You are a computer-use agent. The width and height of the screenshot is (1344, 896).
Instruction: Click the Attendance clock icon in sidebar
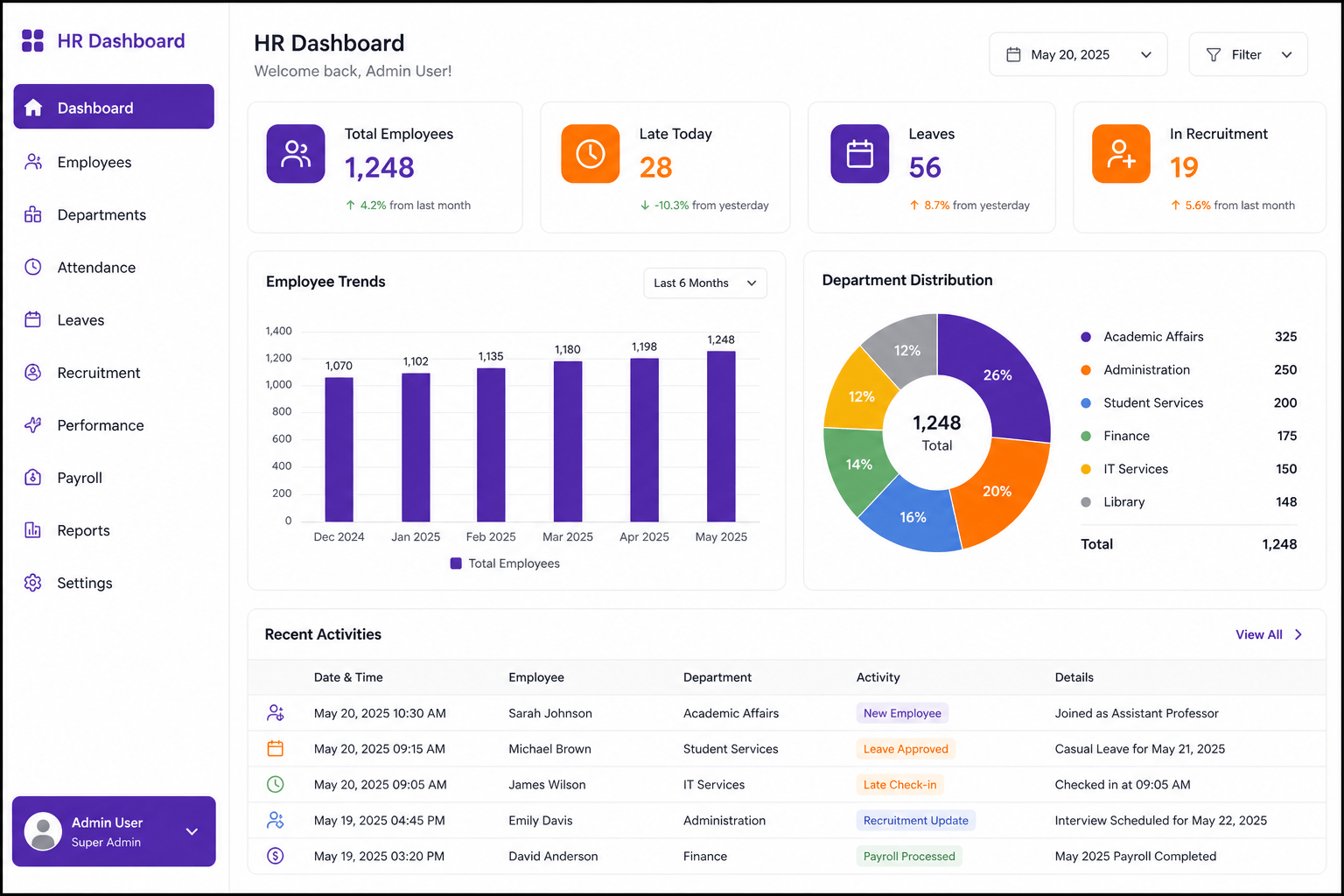[x=33, y=267]
